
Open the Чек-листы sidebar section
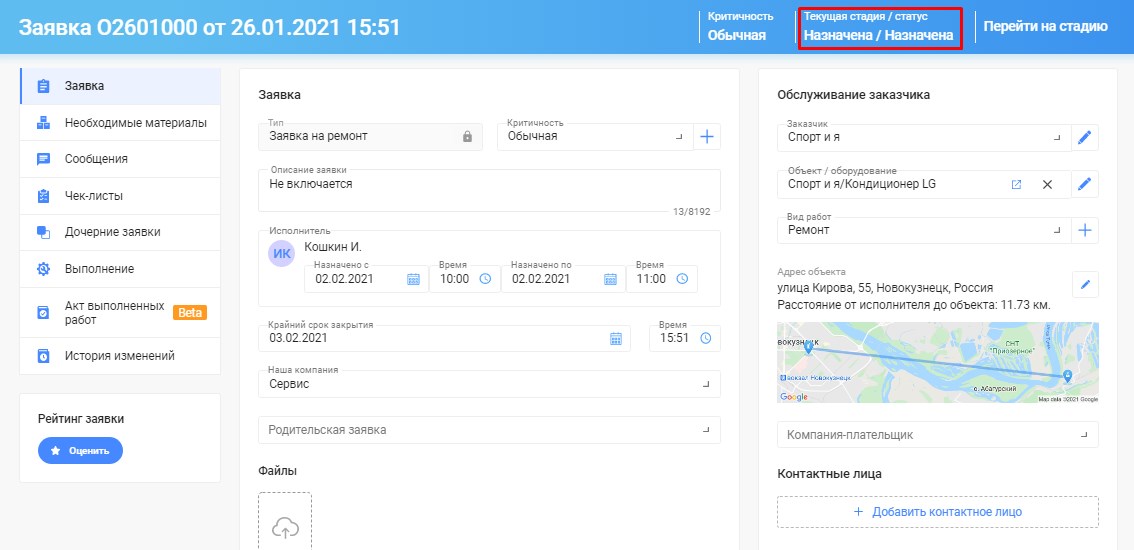(x=120, y=195)
